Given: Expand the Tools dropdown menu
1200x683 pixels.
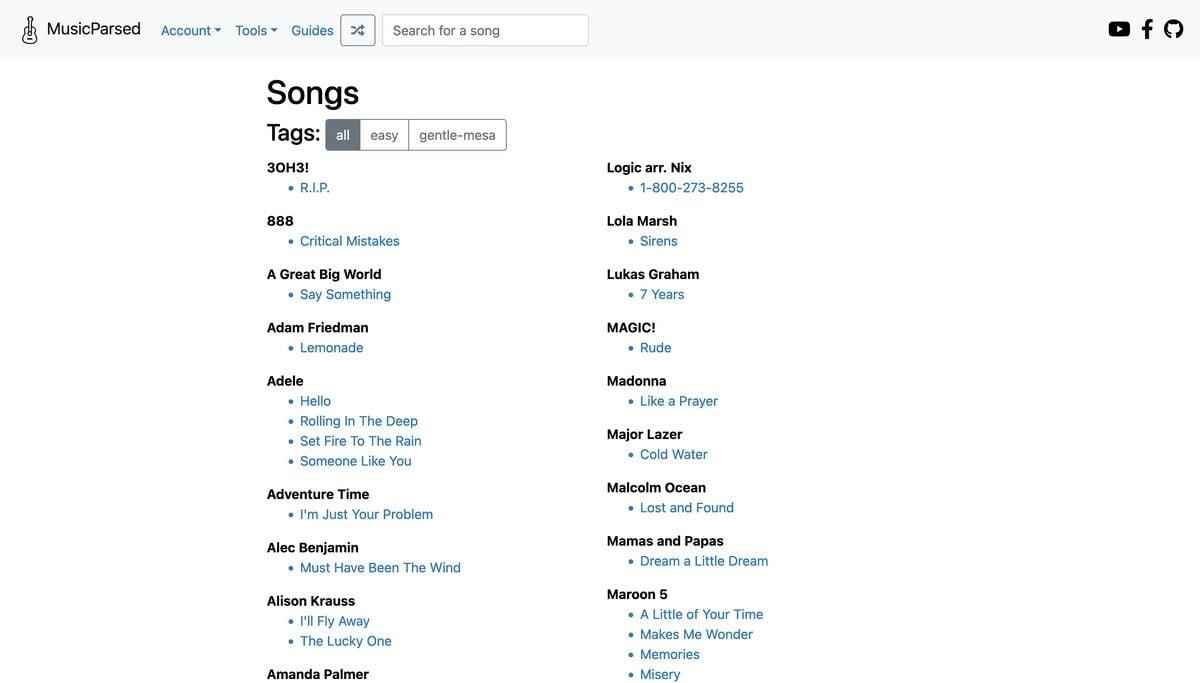Looking at the screenshot, I should pos(256,30).
